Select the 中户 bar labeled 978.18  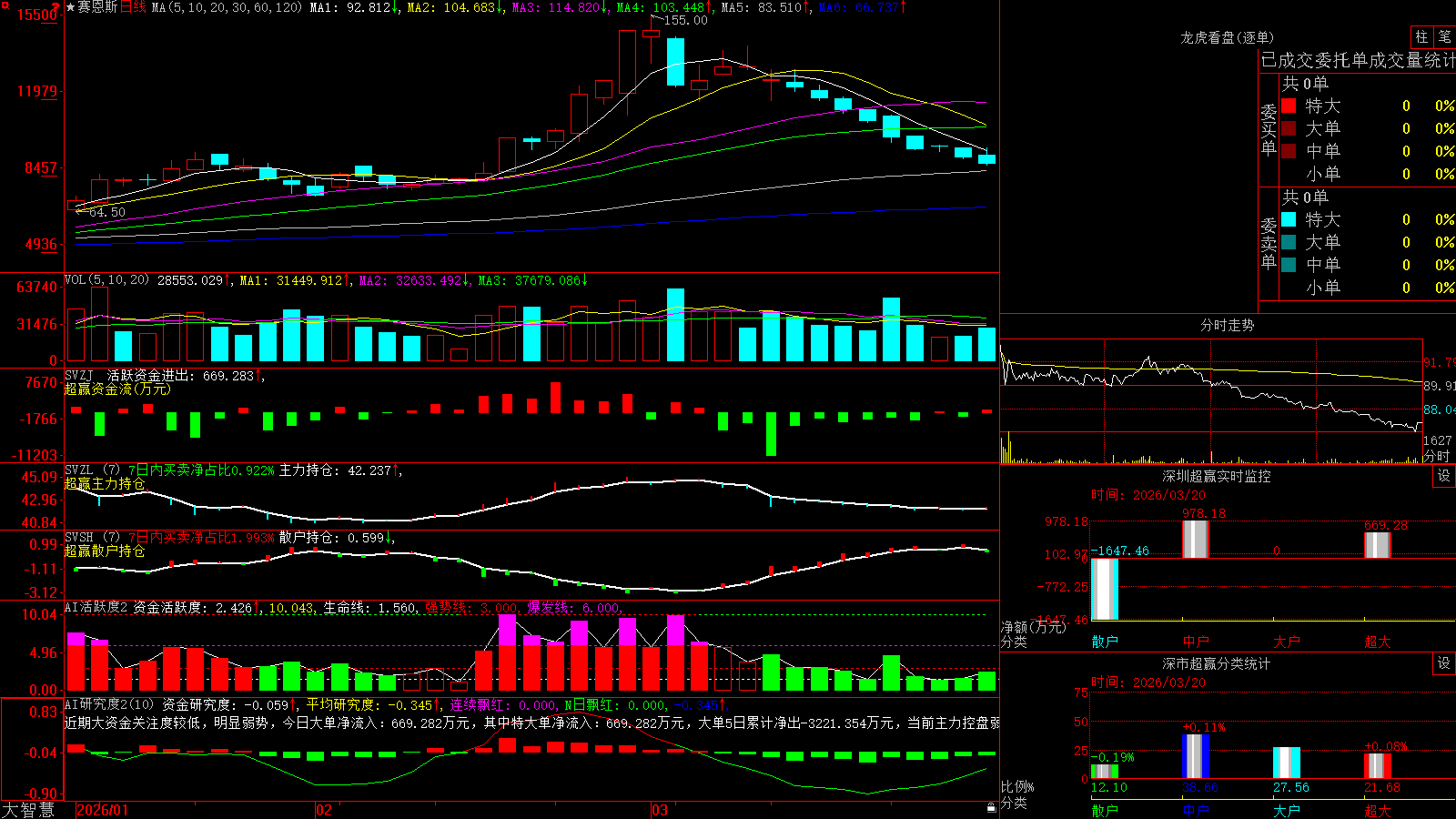tap(1196, 539)
